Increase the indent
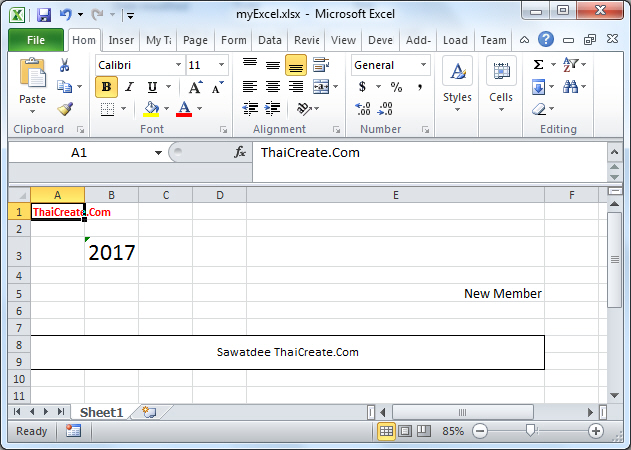 (272, 109)
